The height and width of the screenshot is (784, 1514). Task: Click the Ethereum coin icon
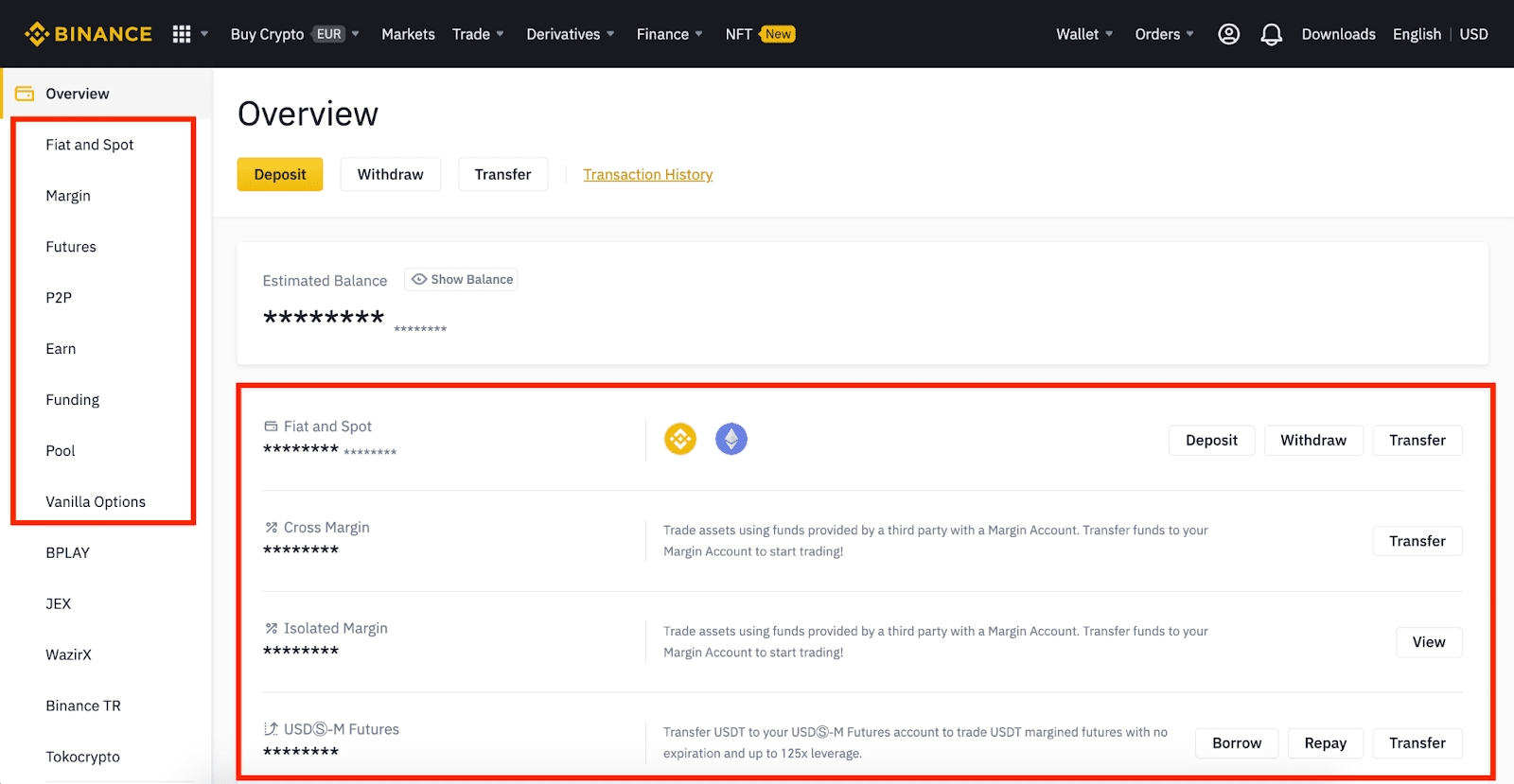click(x=731, y=439)
